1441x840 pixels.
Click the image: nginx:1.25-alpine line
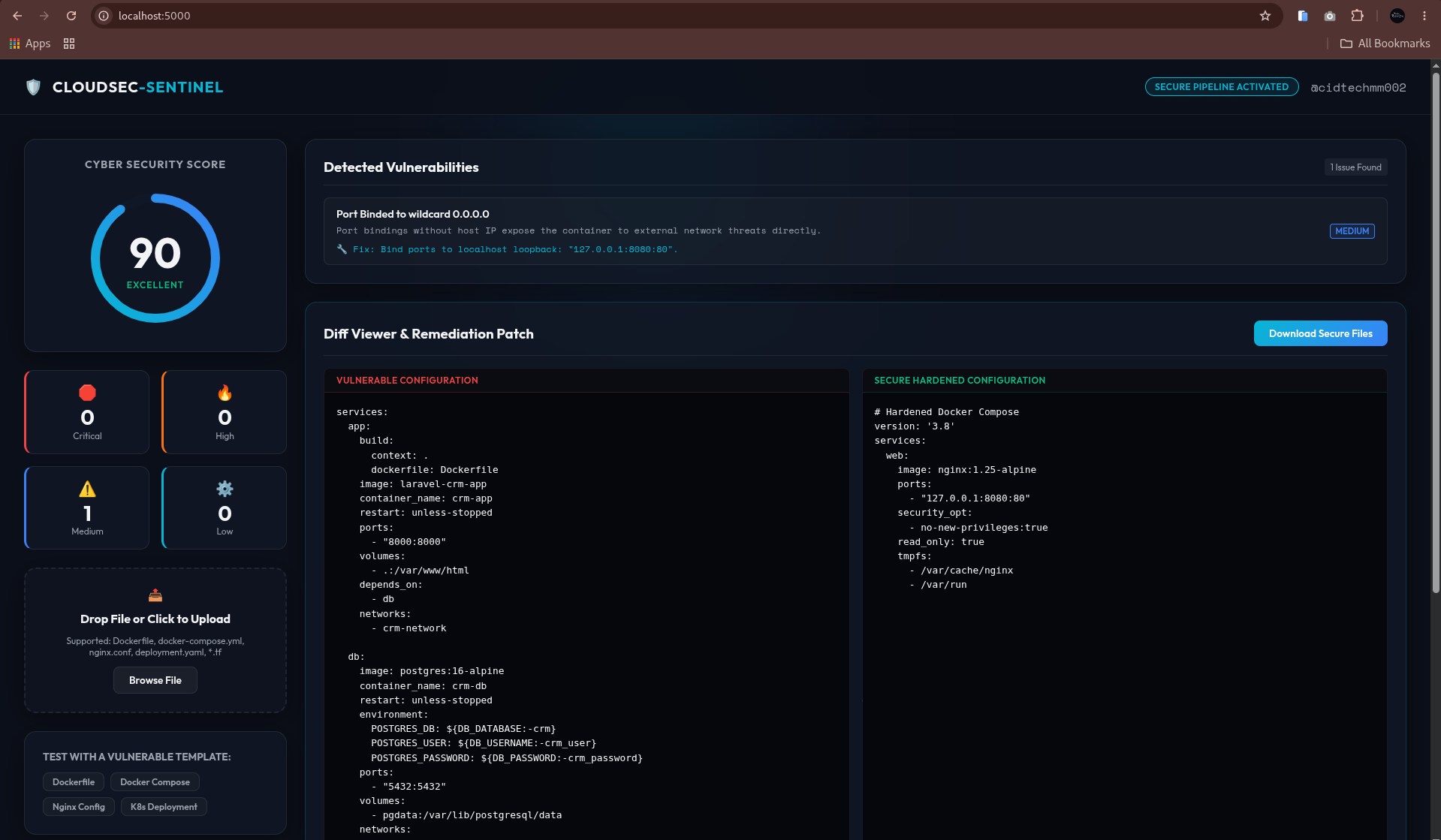(x=966, y=470)
